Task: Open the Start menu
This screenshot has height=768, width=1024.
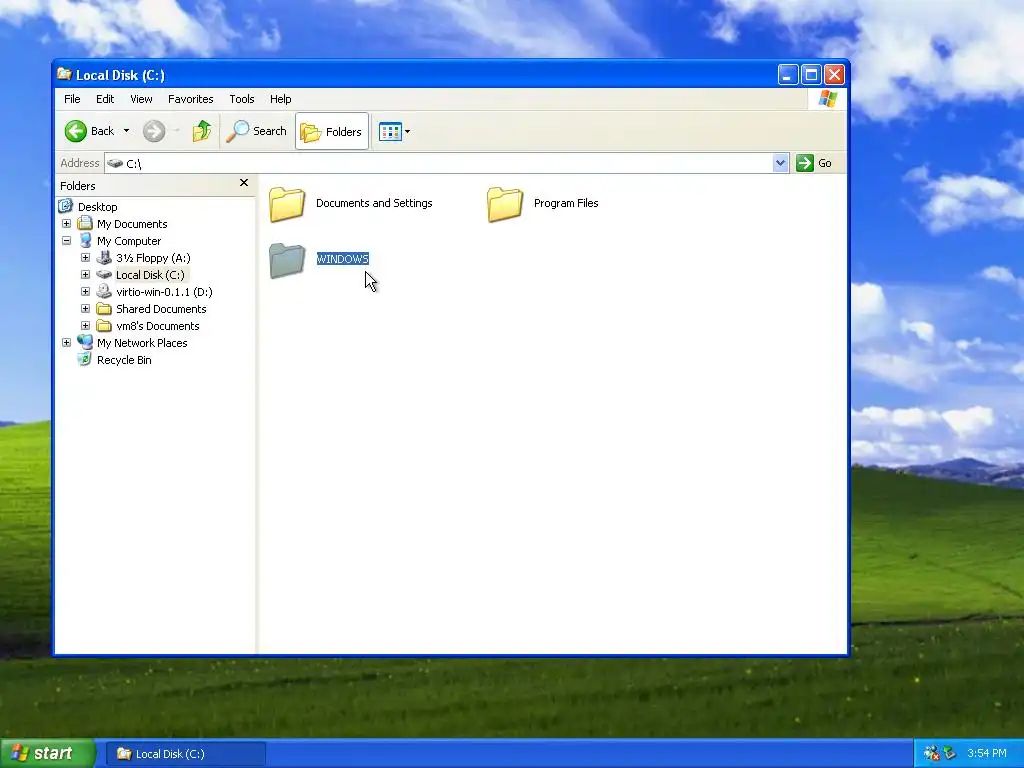Action: click(47, 754)
